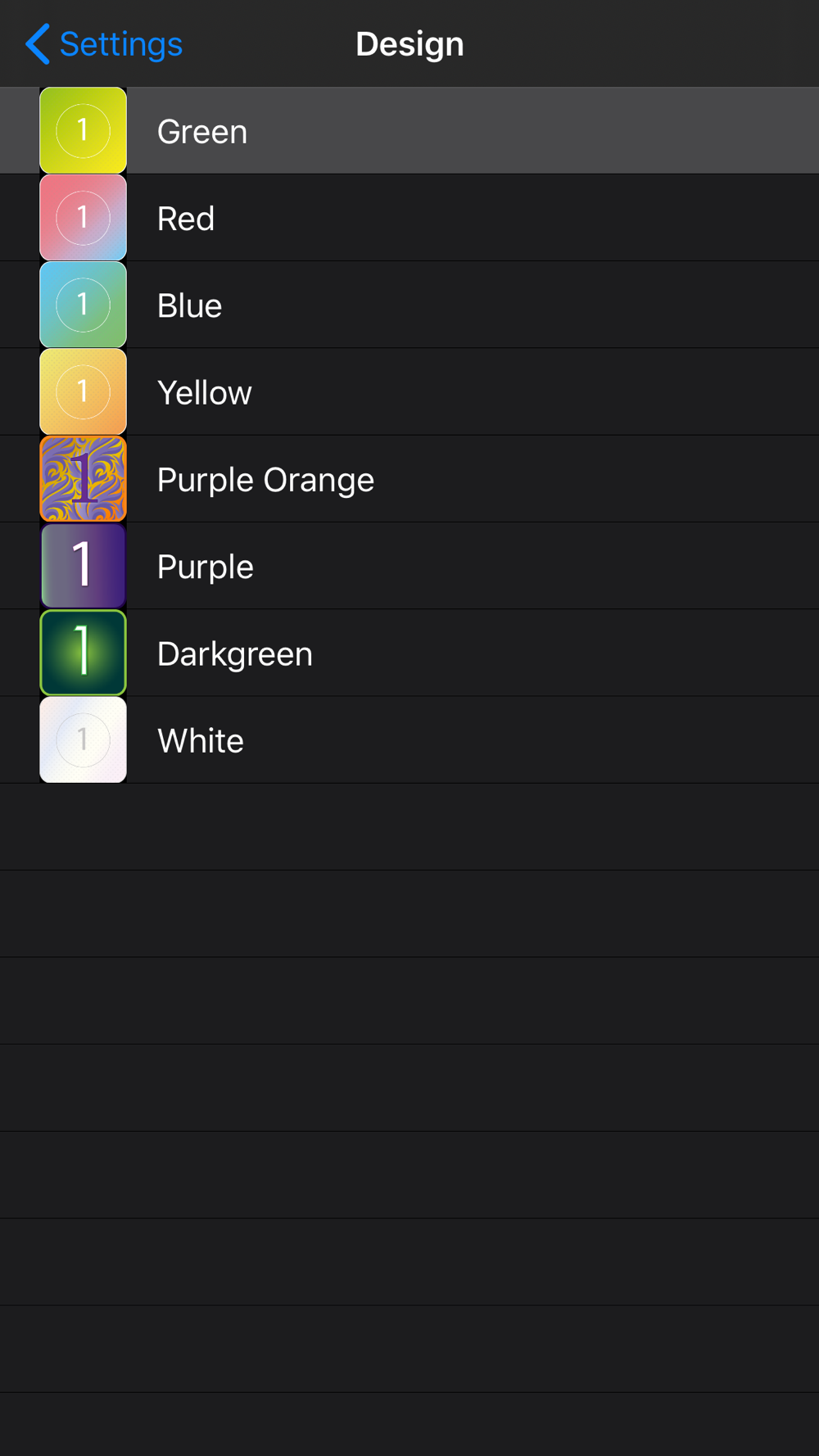Screen dimensions: 819x1456
Task: Go back using the chevron arrow
Action: pyautogui.click(x=38, y=43)
